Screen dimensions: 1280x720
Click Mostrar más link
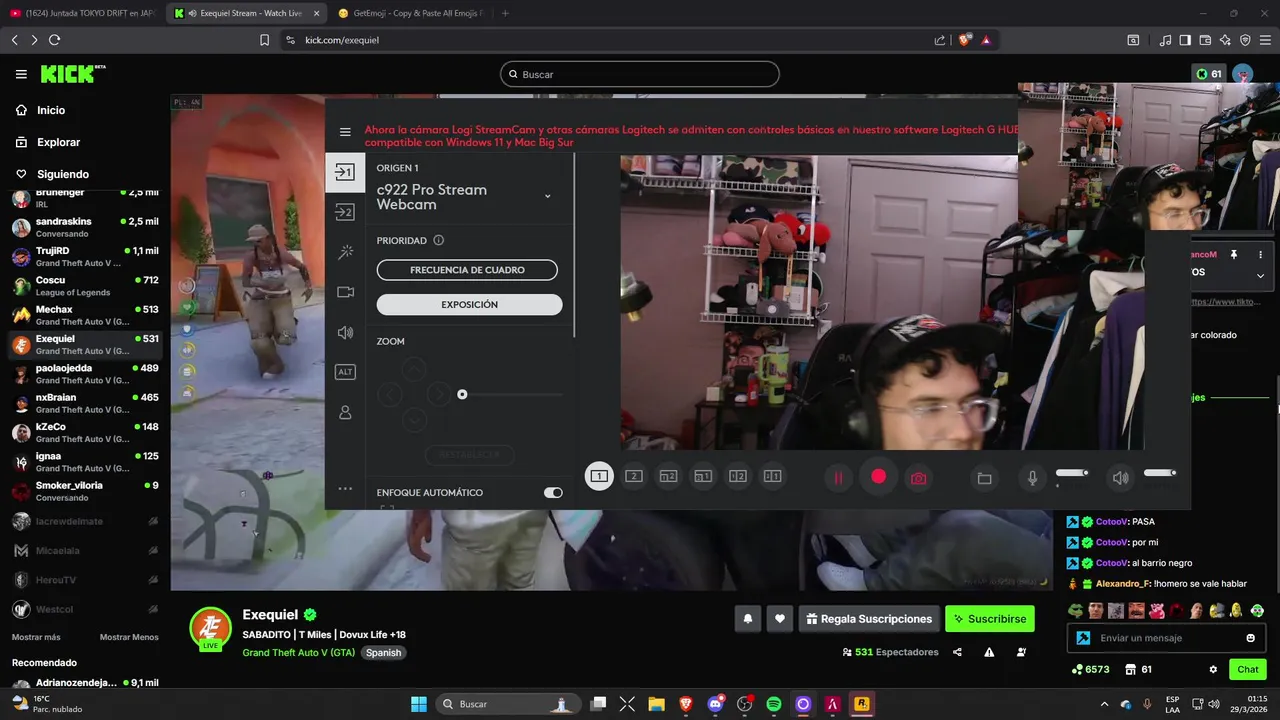point(36,637)
